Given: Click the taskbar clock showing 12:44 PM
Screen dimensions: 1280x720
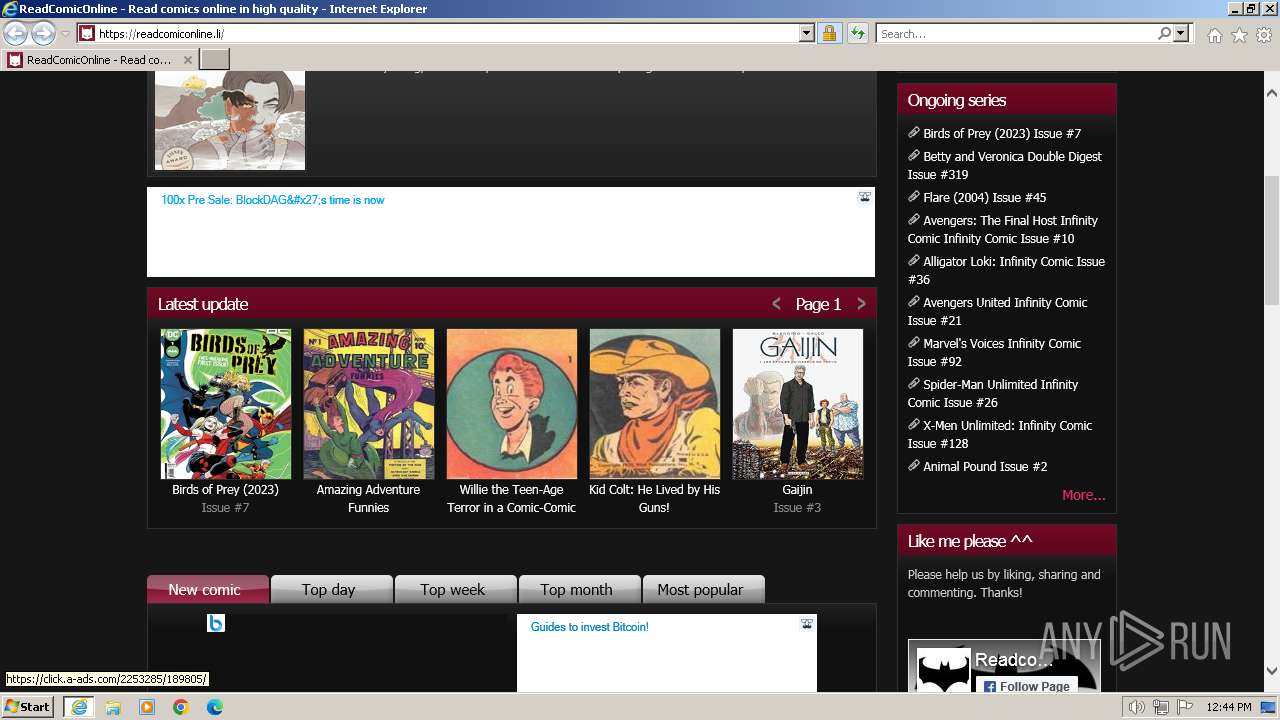Looking at the screenshot, I should (x=1228, y=707).
